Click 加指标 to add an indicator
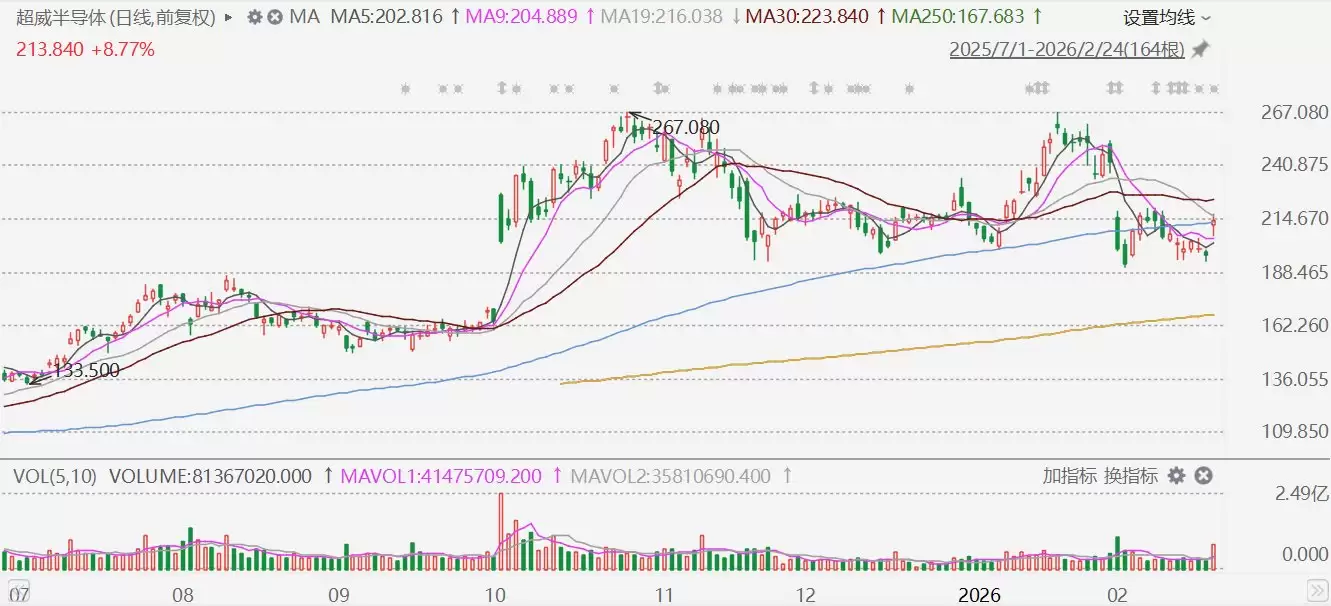The height and width of the screenshot is (606, 1331). pyautogui.click(x=1069, y=476)
